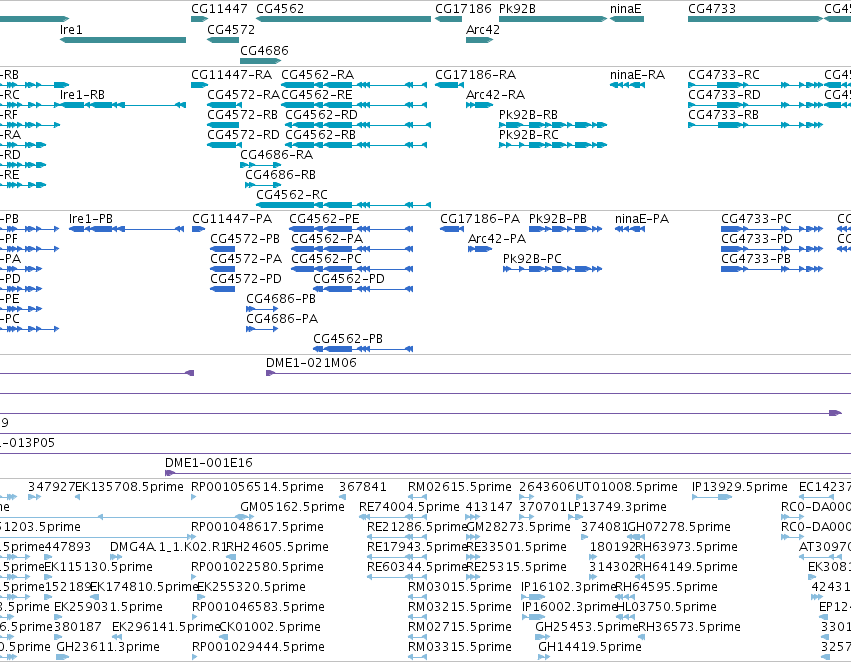Select the CK01002.5prime EST label
The image size is (851, 662).
[270, 627]
